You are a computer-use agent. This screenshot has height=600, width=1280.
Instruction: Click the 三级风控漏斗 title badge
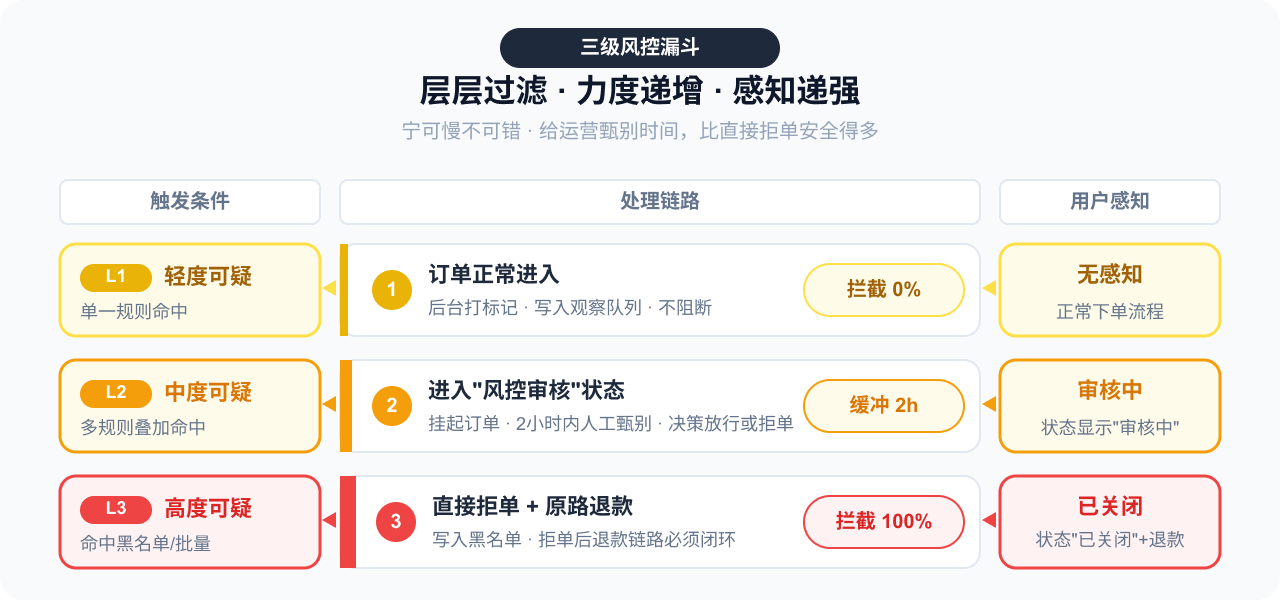click(640, 48)
